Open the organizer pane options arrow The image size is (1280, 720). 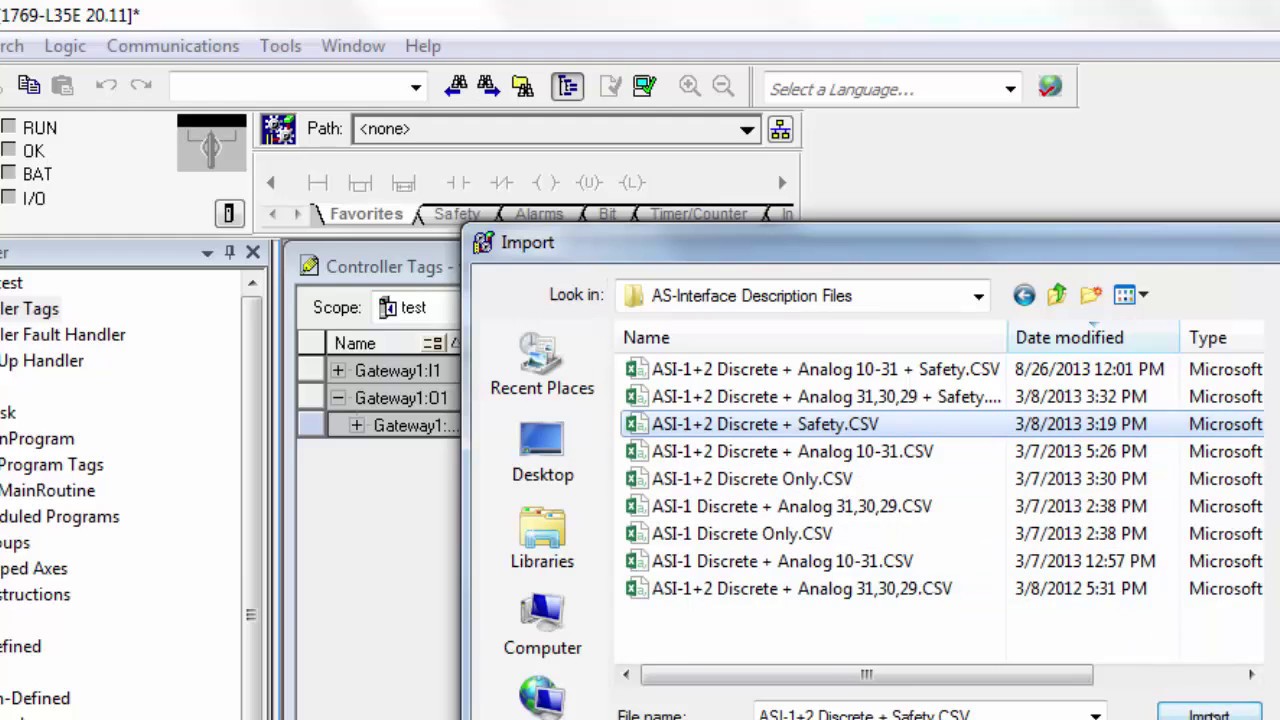(x=207, y=253)
